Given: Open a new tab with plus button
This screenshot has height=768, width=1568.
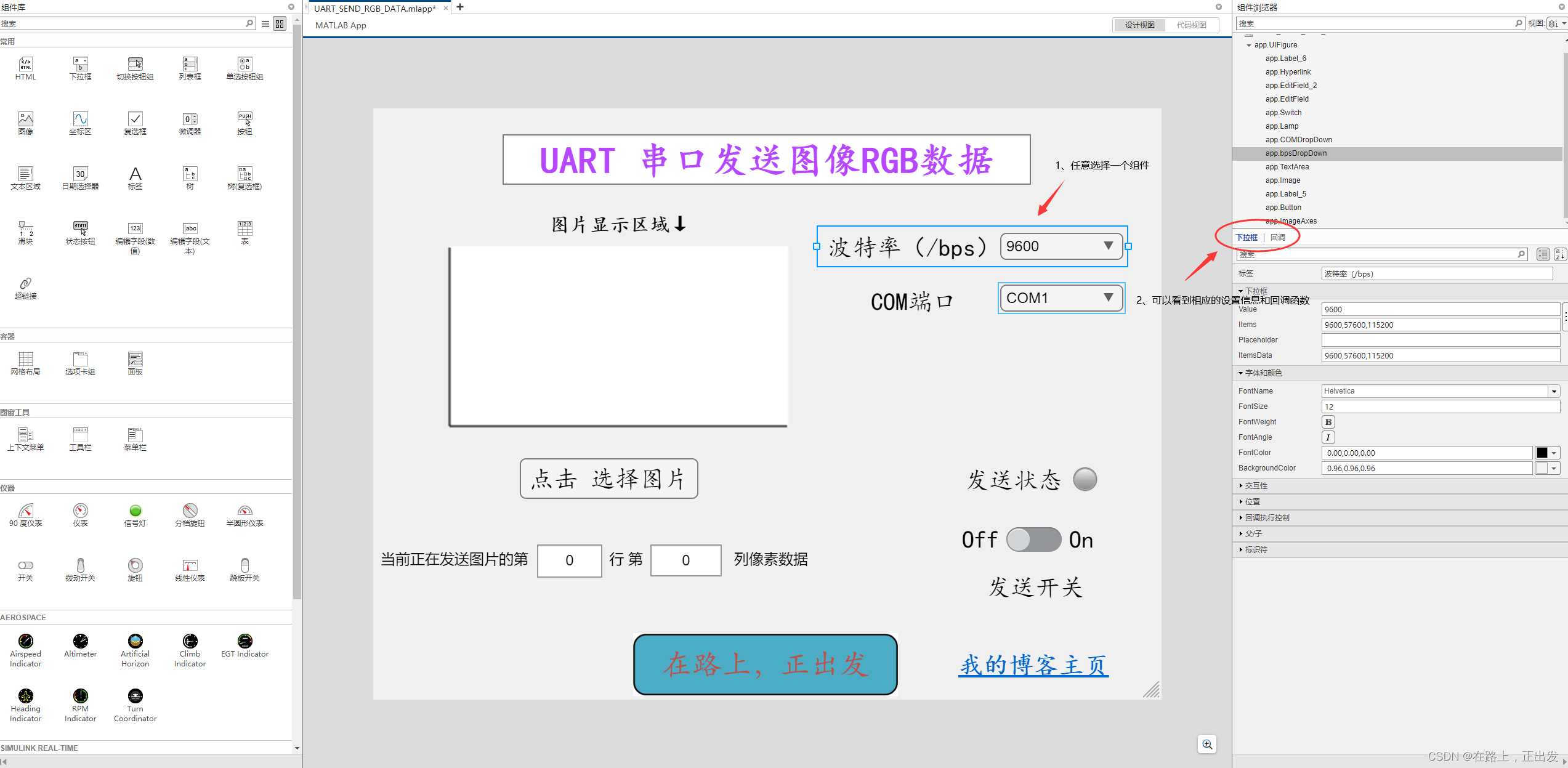Looking at the screenshot, I should (459, 7).
